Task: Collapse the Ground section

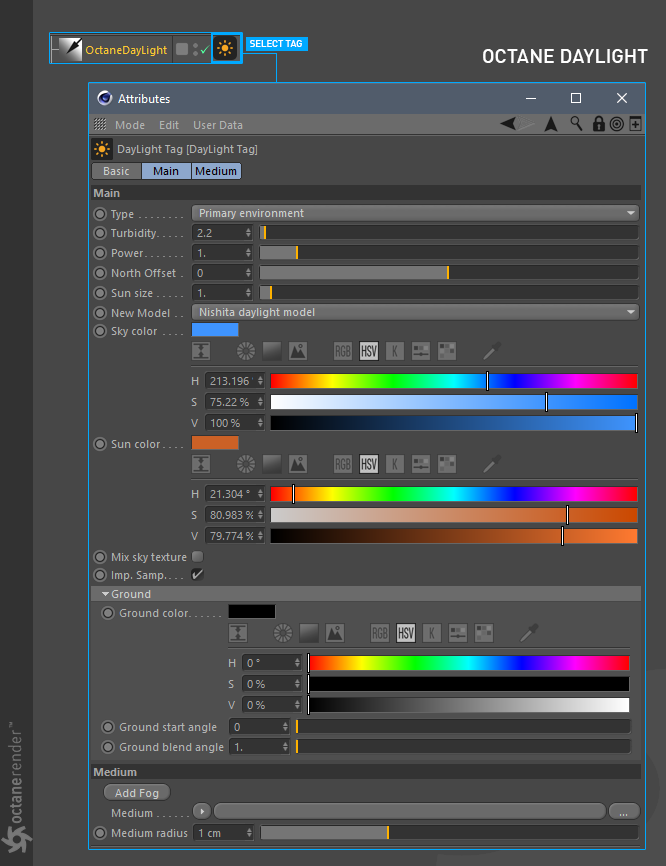Action: [x=105, y=594]
